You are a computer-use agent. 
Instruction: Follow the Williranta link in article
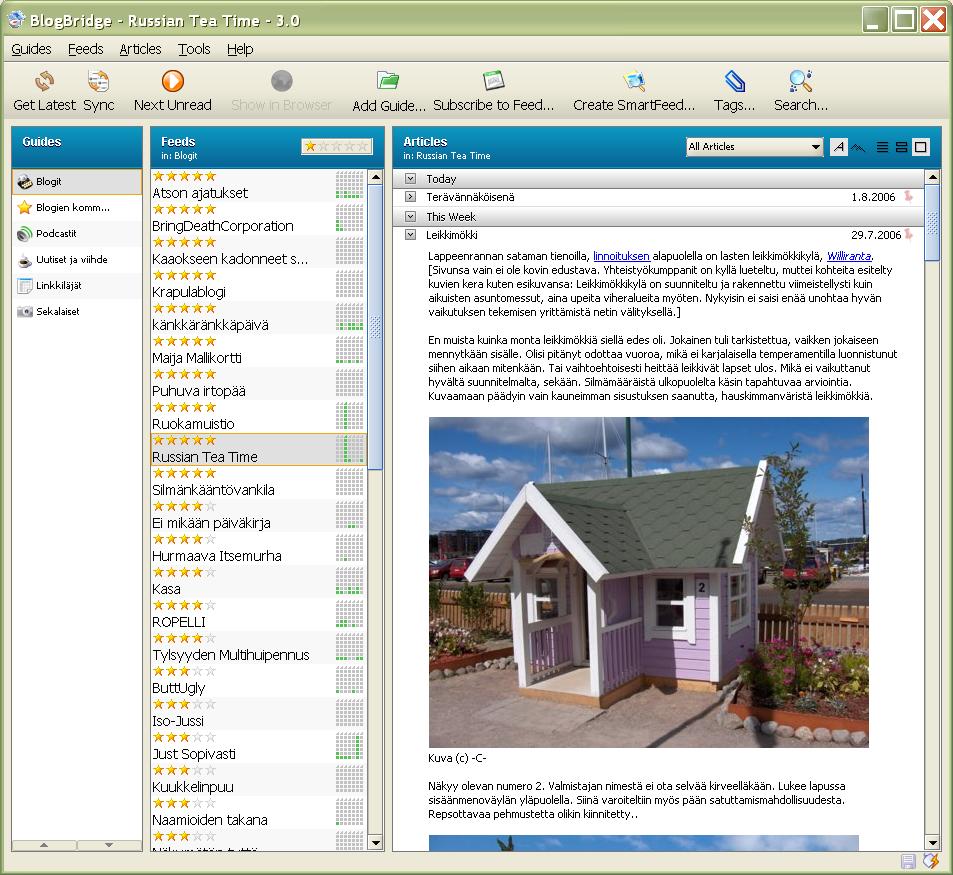pos(848,256)
